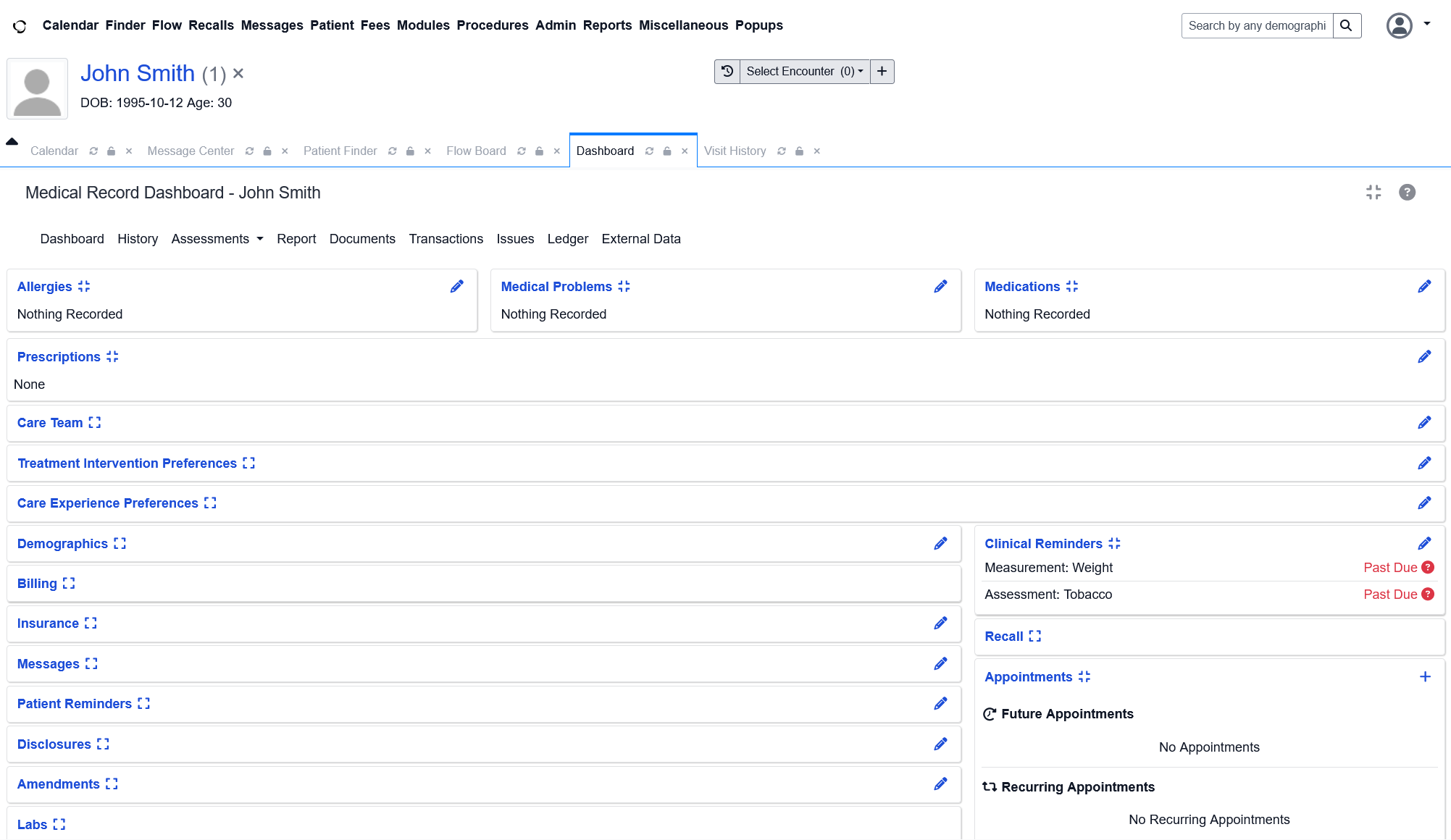Image resolution: width=1451 pixels, height=840 pixels.
Task: Edit Medical Problems with pencil icon
Action: point(940,287)
